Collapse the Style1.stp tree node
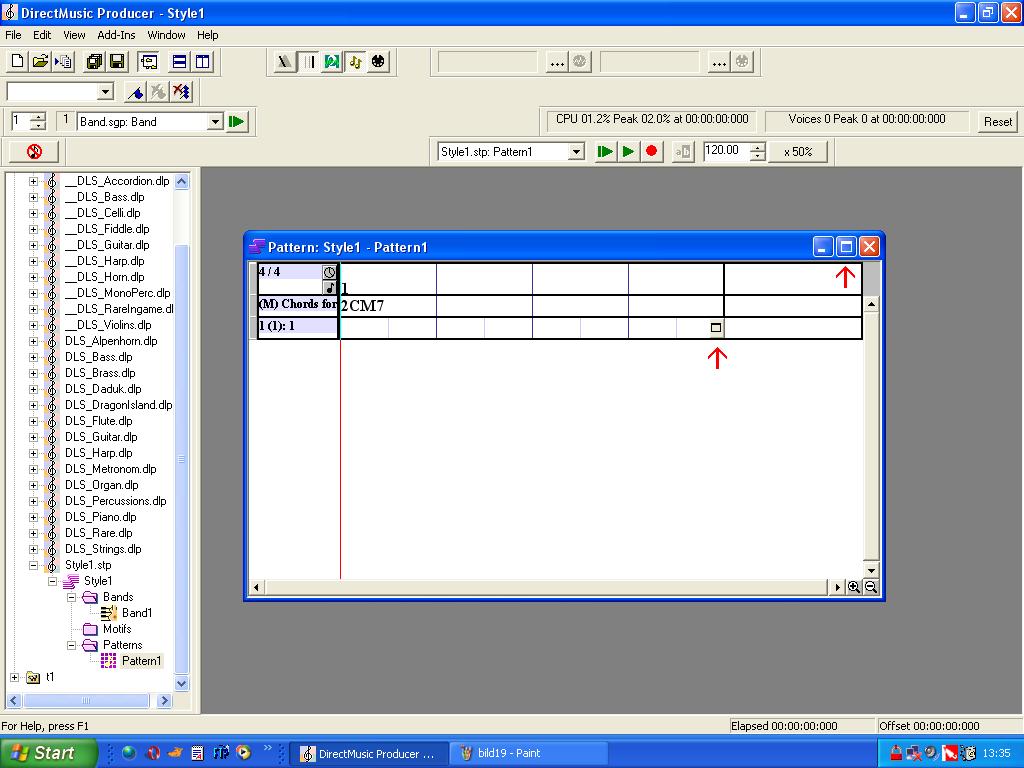This screenshot has height=768, width=1024. (x=33, y=565)
